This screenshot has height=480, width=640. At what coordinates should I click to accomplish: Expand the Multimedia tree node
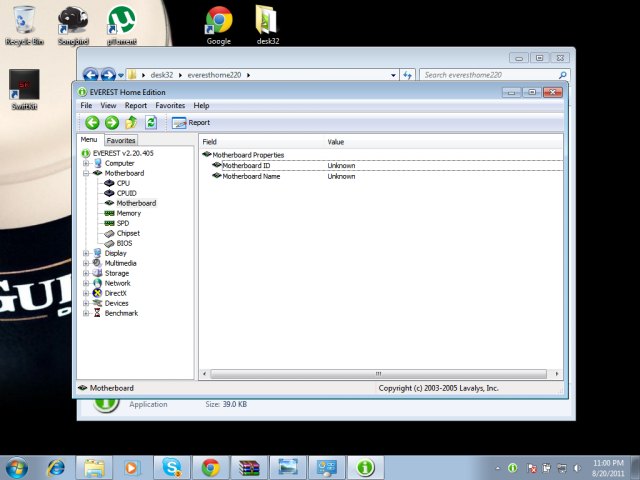86,263
